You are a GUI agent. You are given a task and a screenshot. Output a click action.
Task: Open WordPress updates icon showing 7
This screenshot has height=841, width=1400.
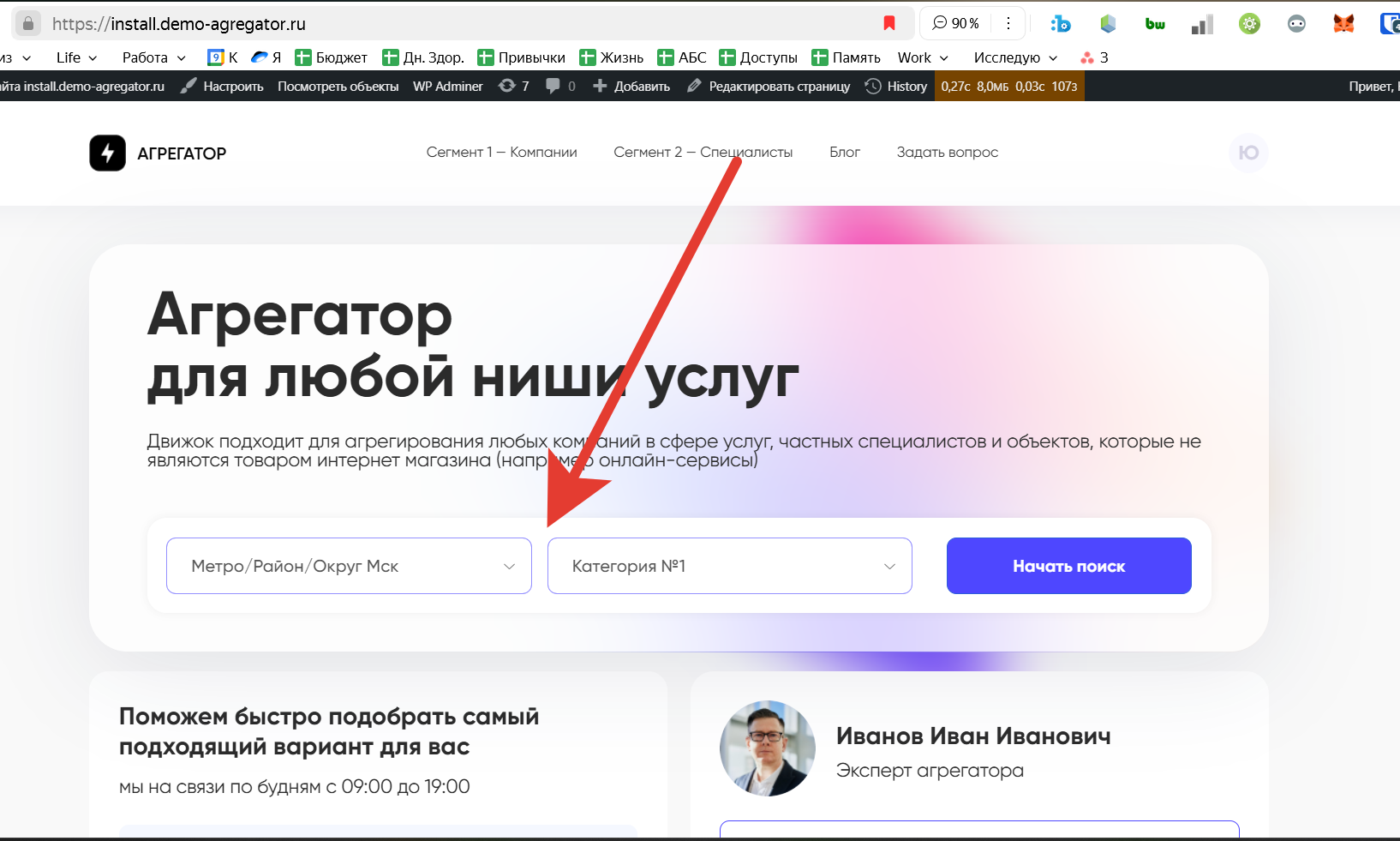[514, 86]
